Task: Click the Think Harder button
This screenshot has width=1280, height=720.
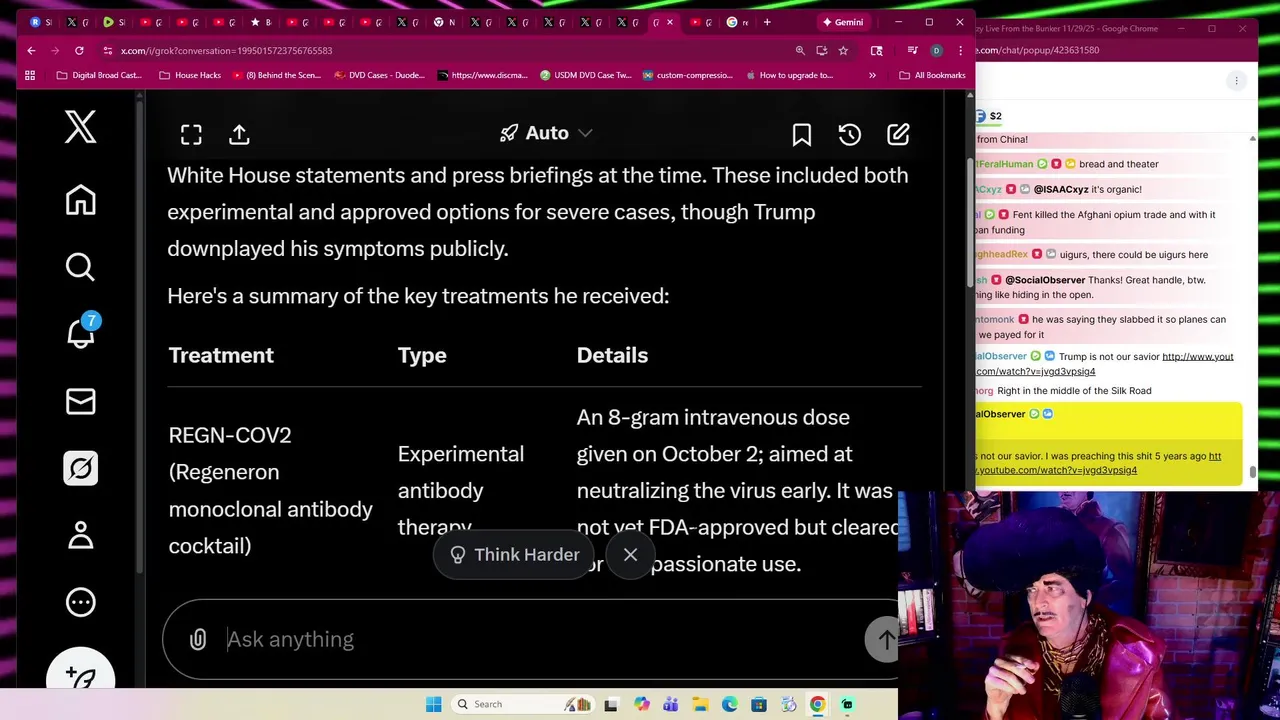Action: 514,555
